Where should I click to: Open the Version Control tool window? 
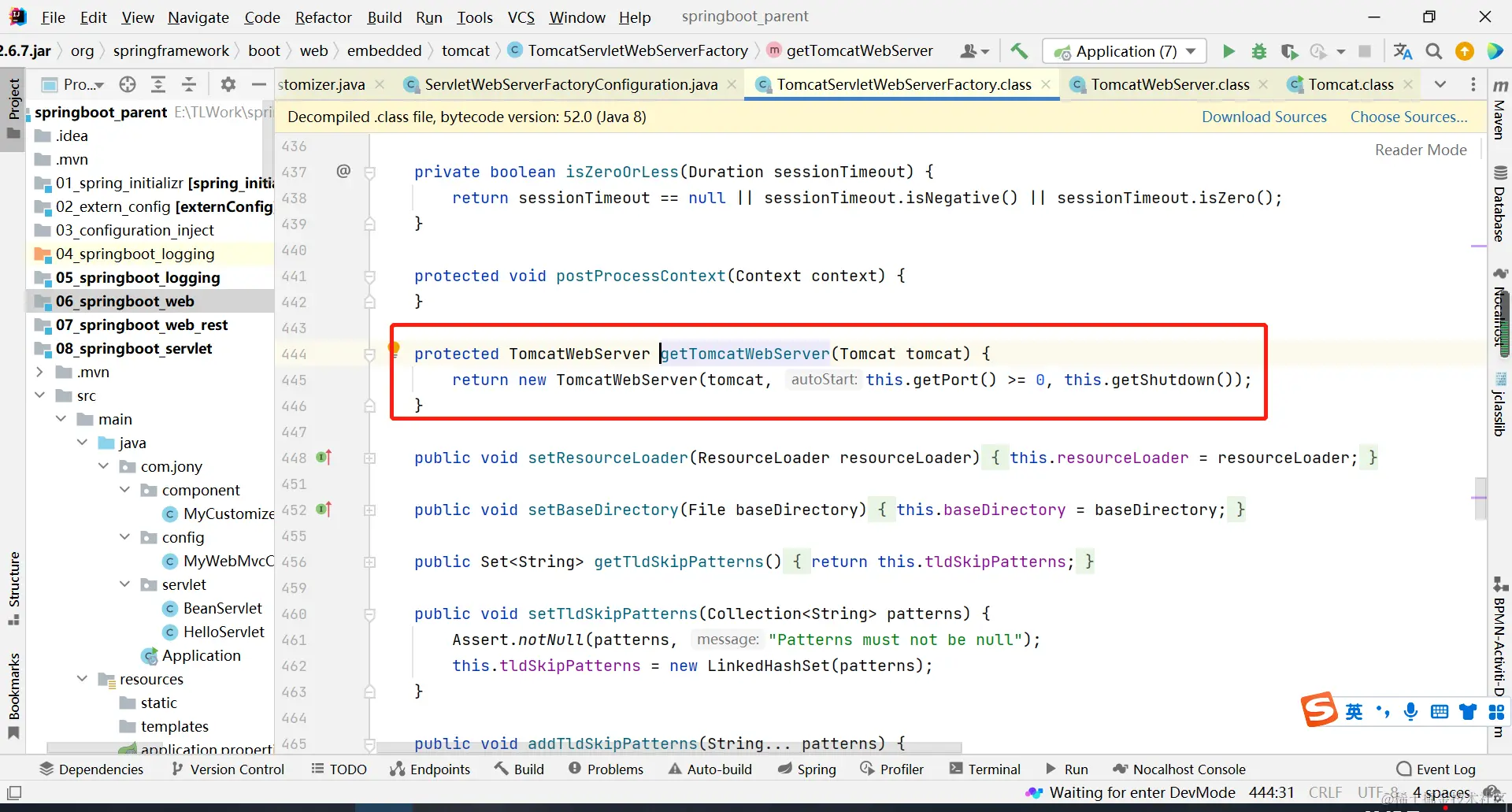click(x=228, y=769)
